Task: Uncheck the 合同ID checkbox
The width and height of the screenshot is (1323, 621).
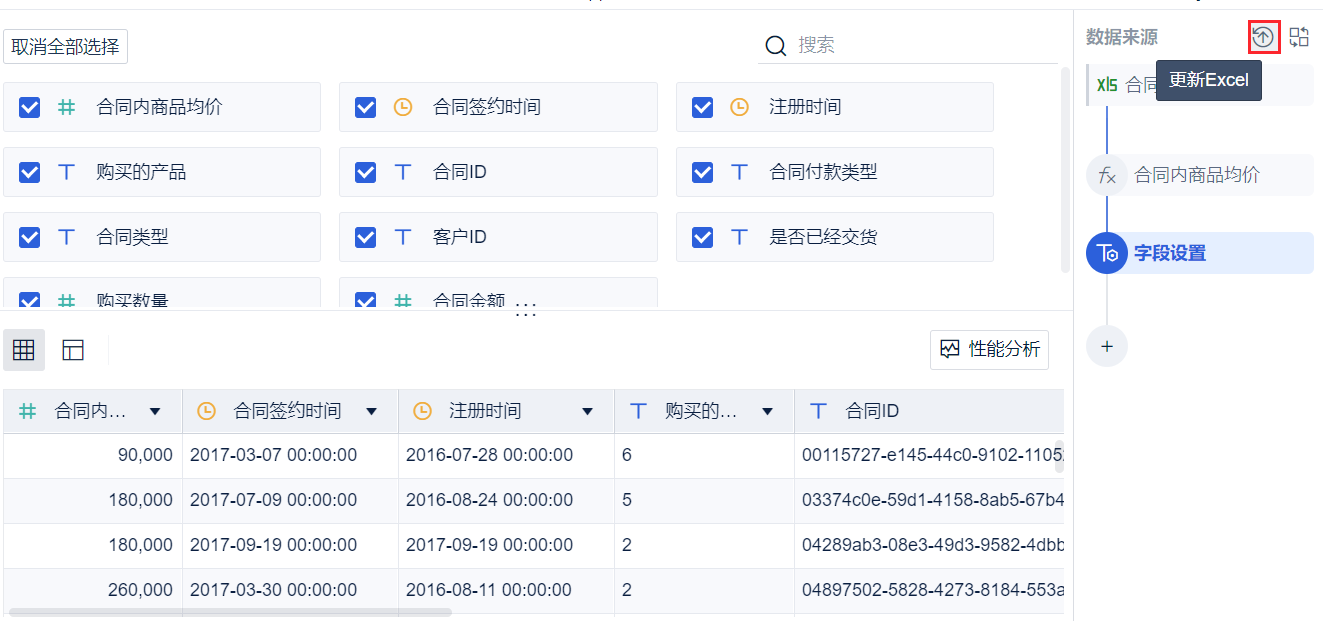Action: point(366,172)
